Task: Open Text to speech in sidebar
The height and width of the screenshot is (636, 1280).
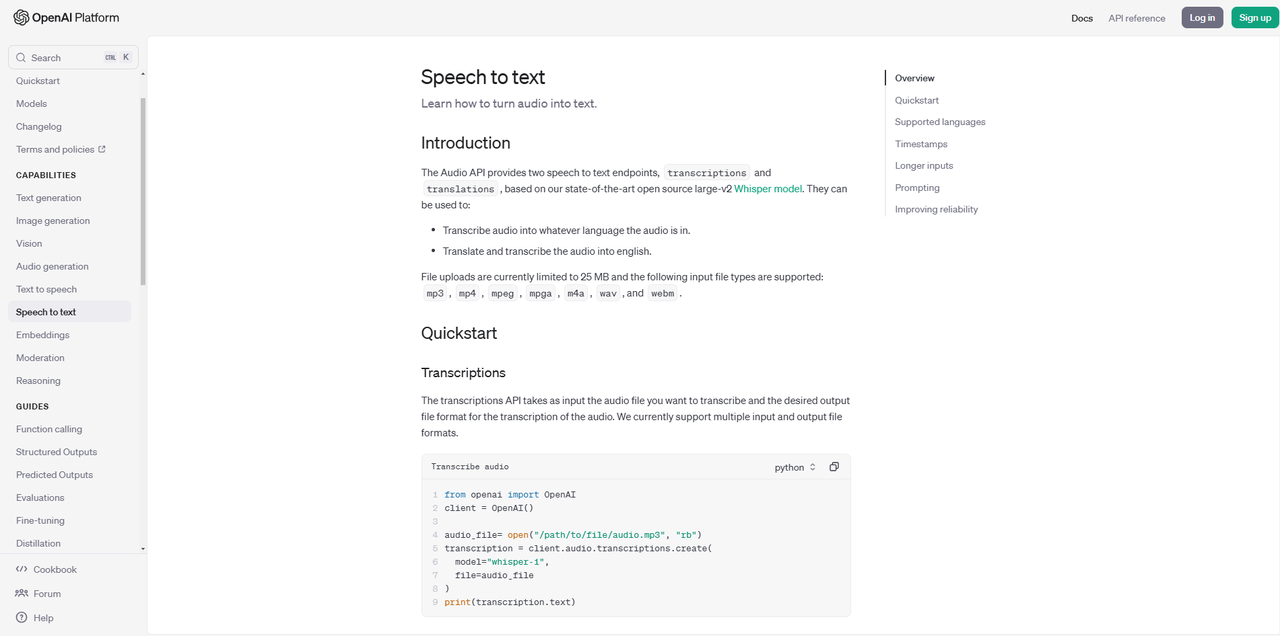Action: point(46,289)
